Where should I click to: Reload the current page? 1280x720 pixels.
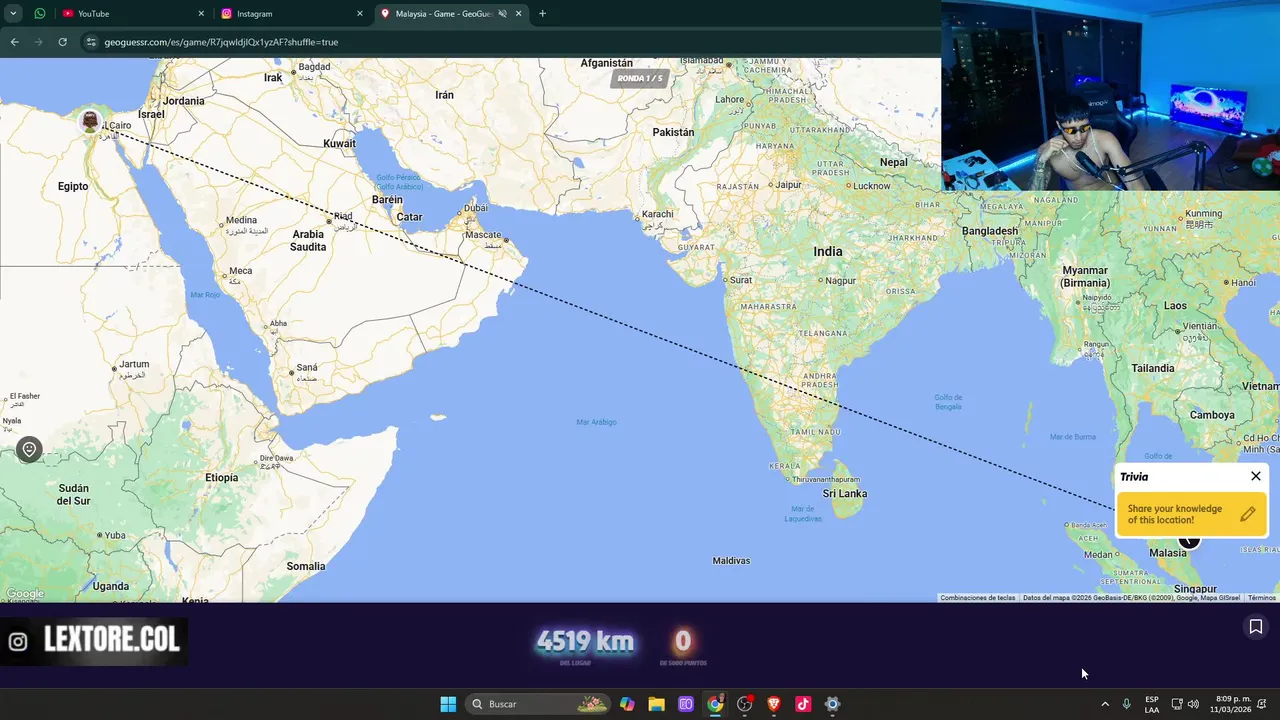point(62,42)
